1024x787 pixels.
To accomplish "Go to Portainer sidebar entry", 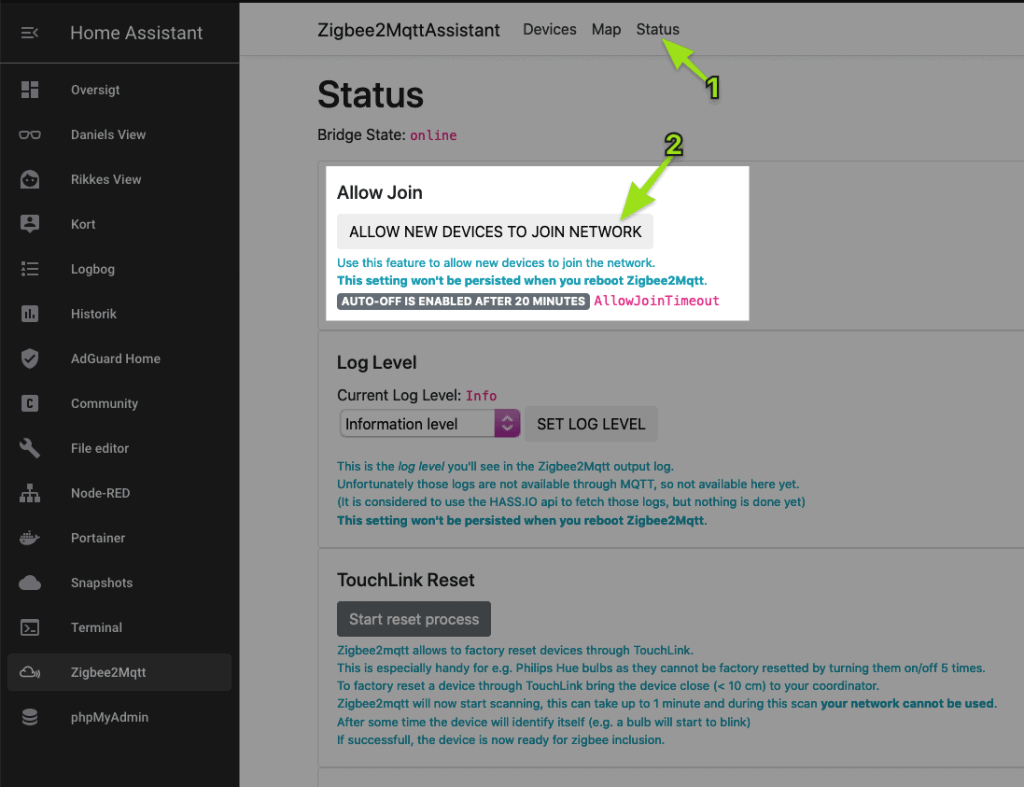I will point(120,538).
